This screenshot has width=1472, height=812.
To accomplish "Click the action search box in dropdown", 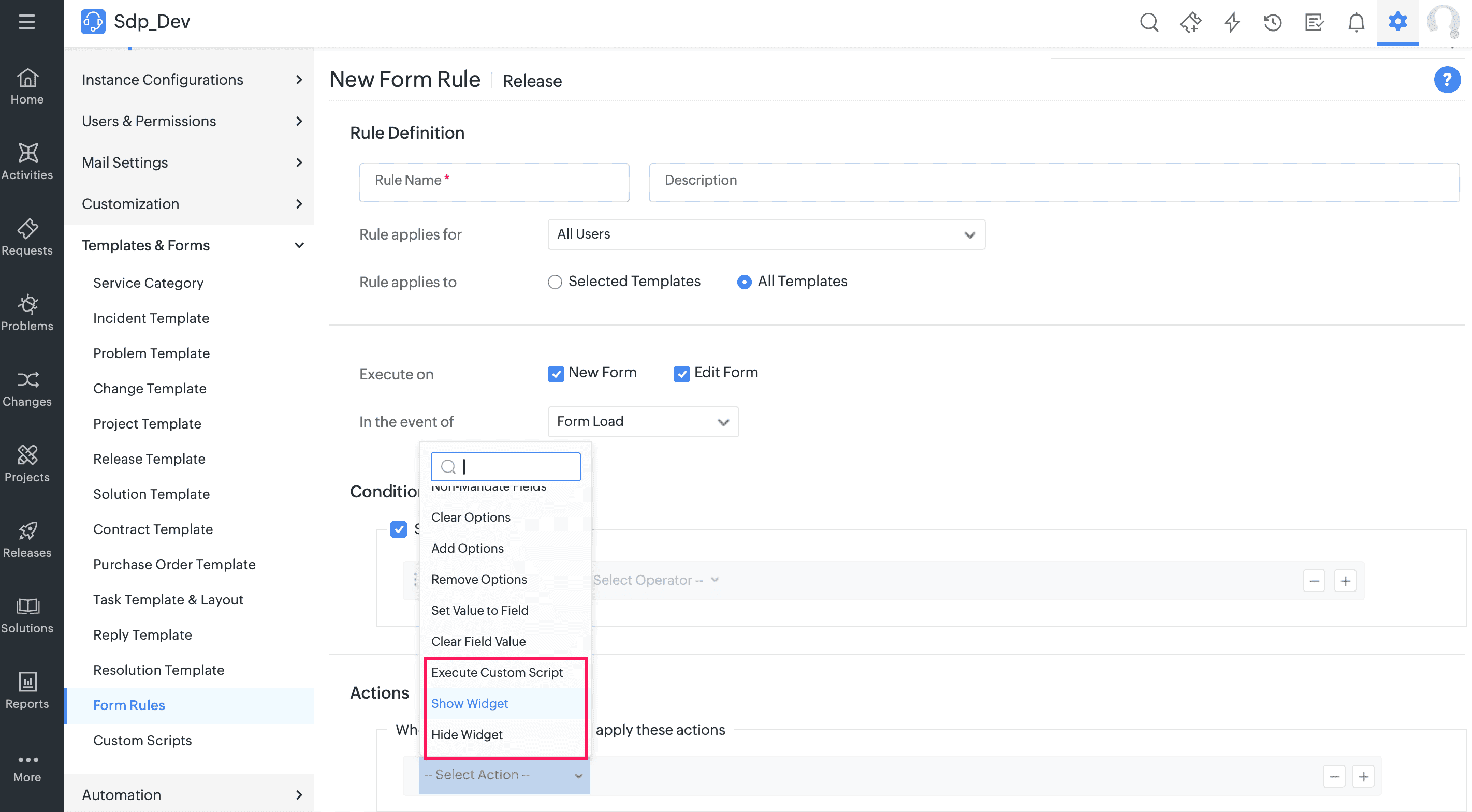I will [505, 466].
